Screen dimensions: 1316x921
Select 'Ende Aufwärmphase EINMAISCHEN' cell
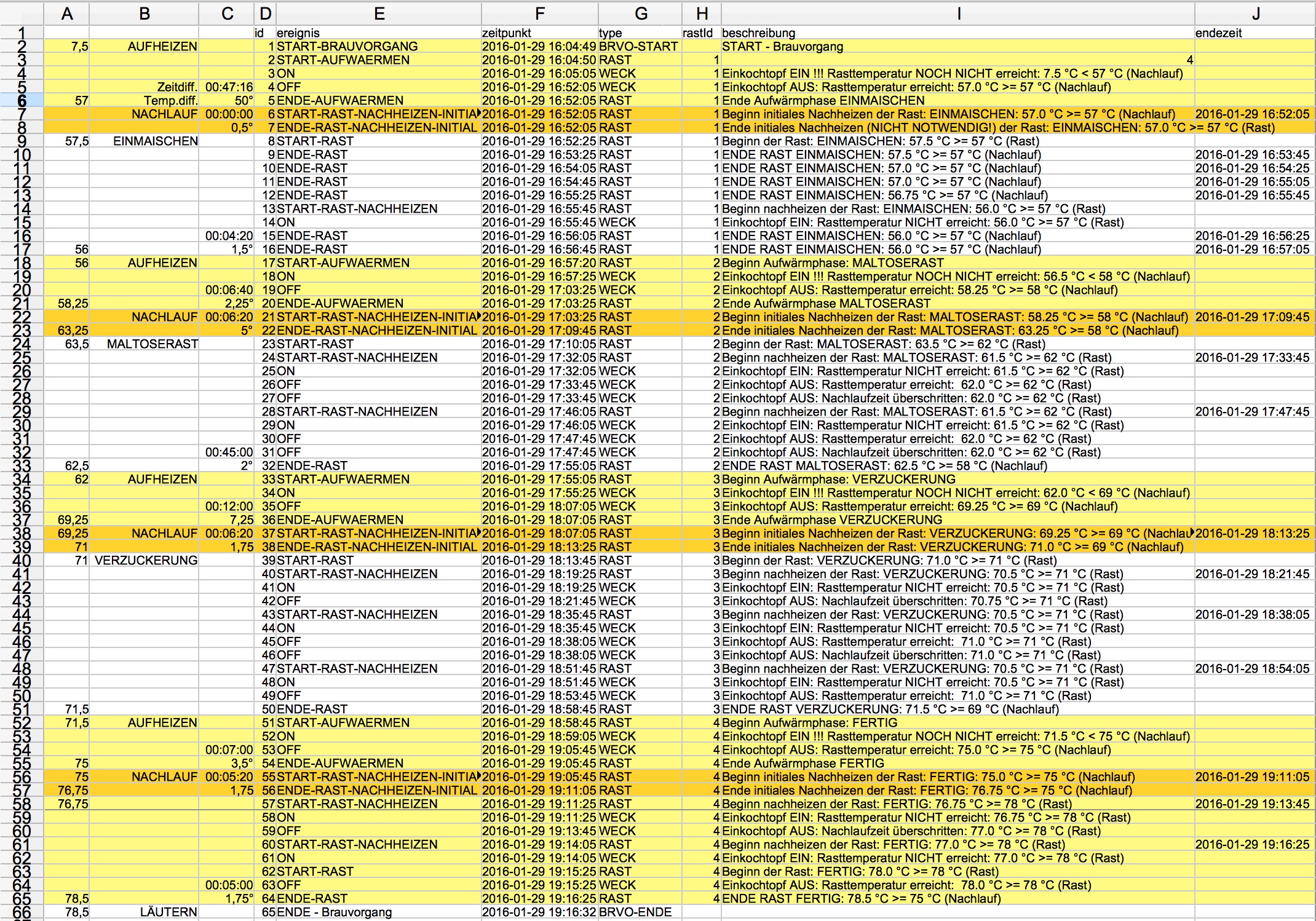pyautogui.click(x=958, y=100)
